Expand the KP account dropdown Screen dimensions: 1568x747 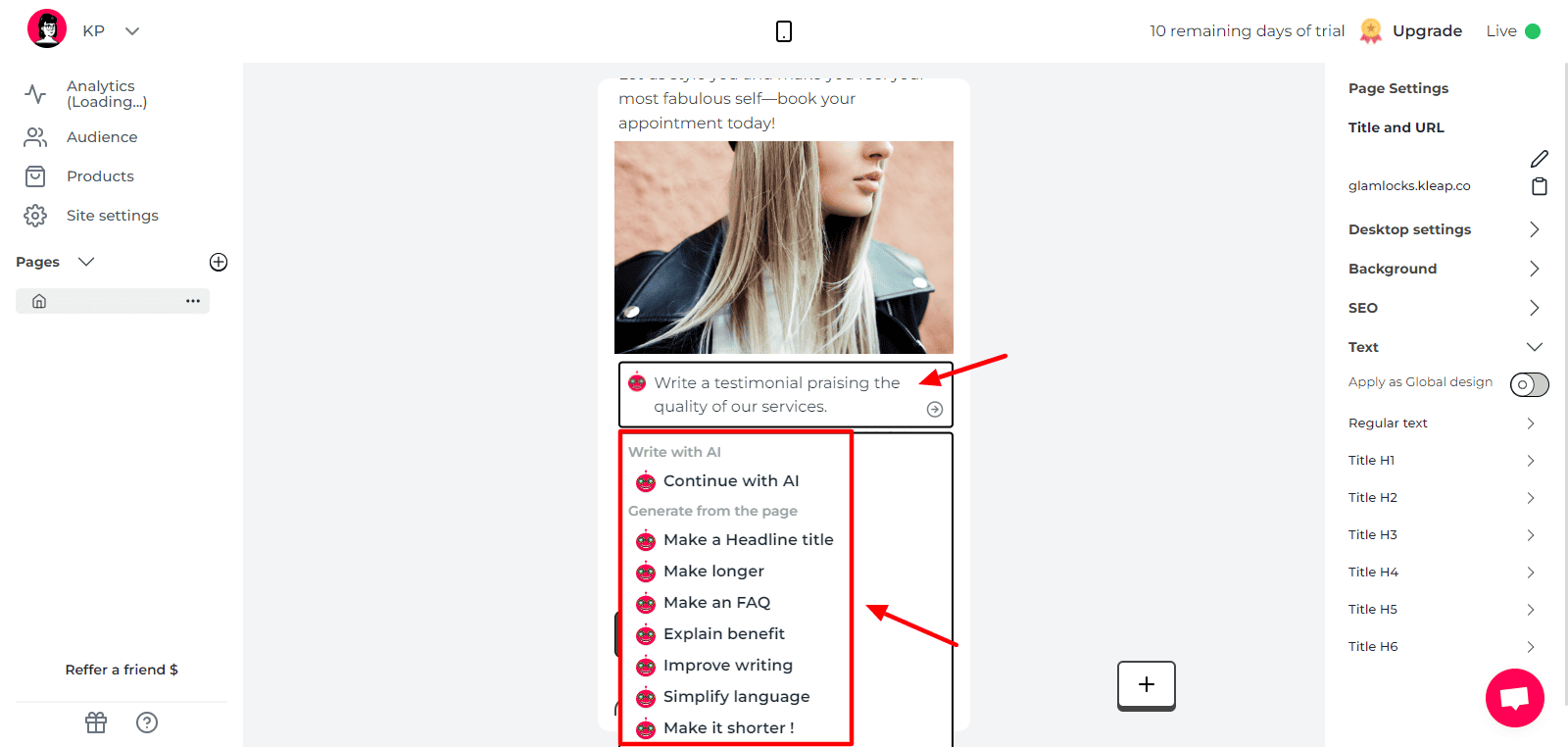point(132,31)
